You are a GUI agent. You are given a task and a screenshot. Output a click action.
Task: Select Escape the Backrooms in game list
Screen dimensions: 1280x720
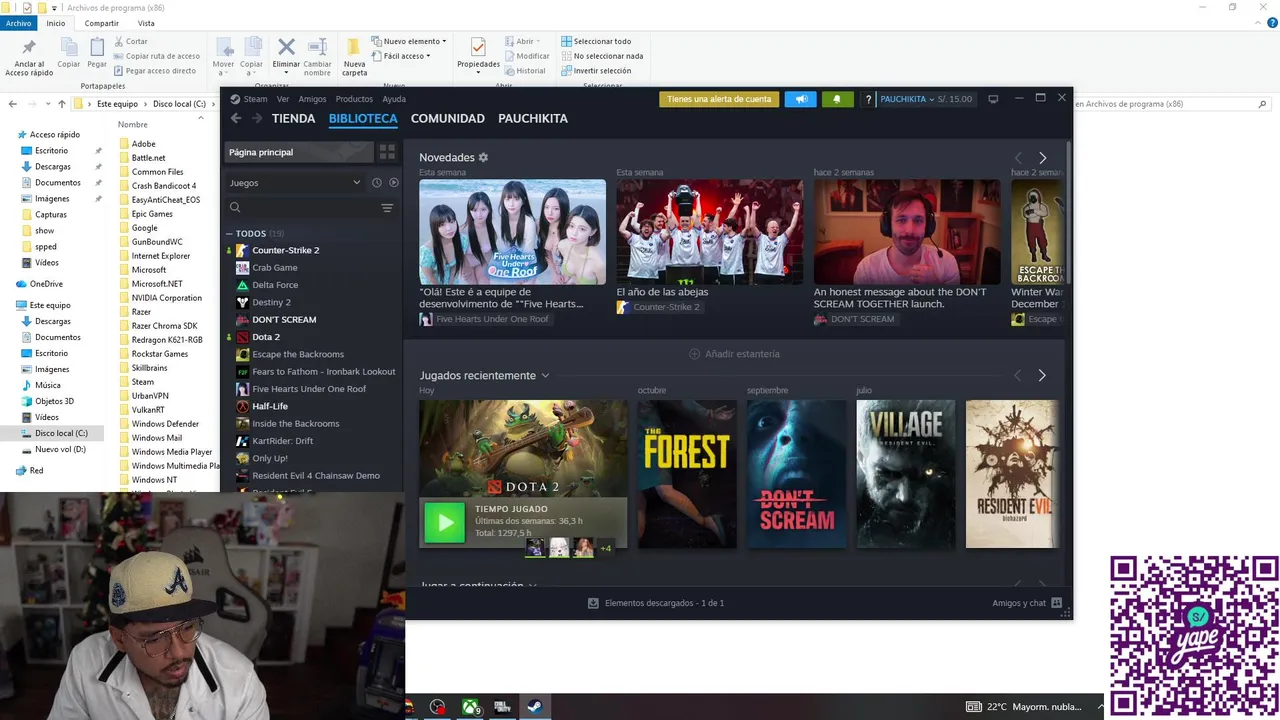[297, 354]
